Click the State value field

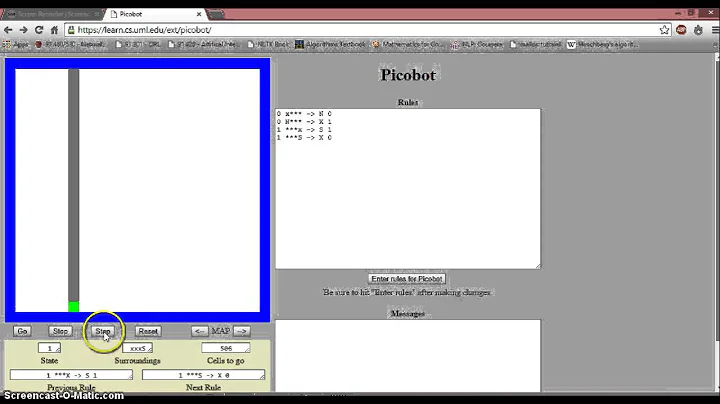tap(50, 348)
